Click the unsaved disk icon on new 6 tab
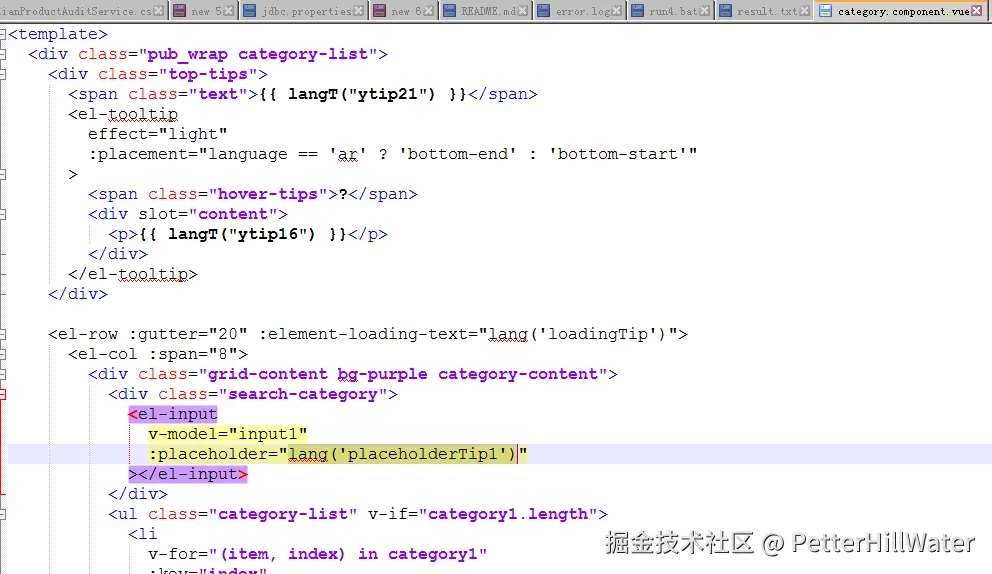 coord(380,11)
